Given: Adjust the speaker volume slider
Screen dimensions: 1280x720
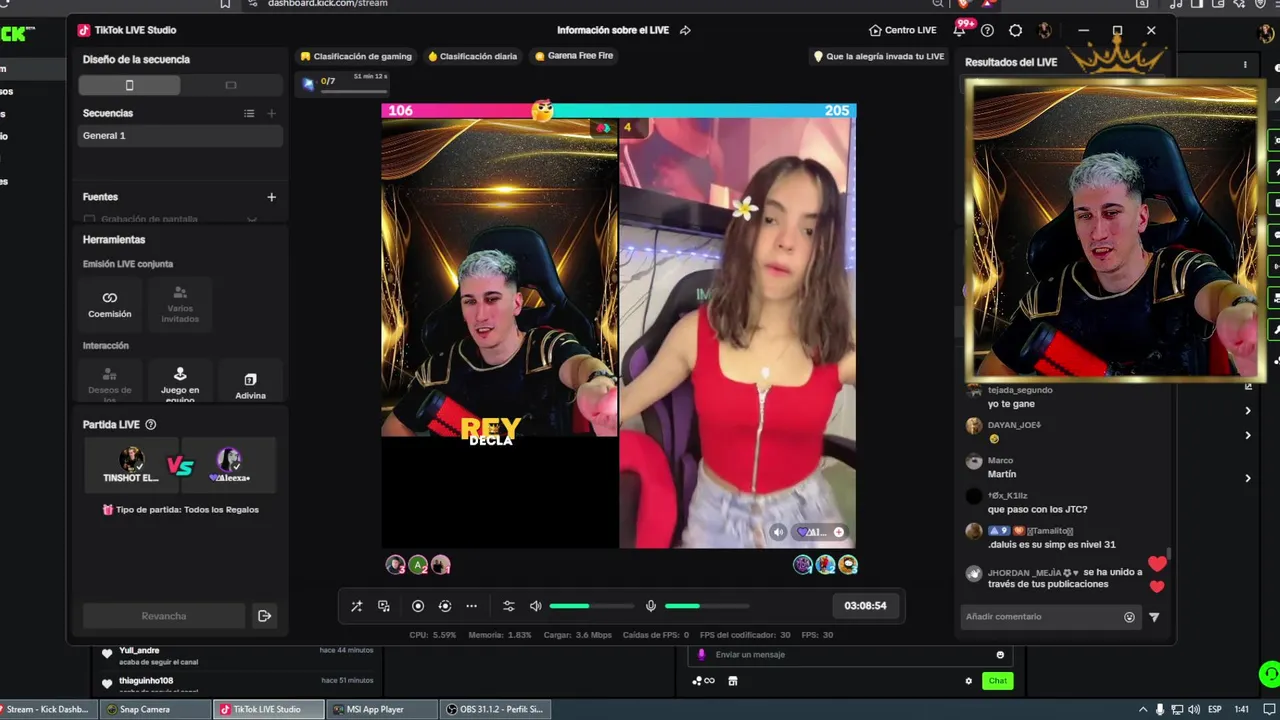Looking at the screenshot, I should 591,606.
